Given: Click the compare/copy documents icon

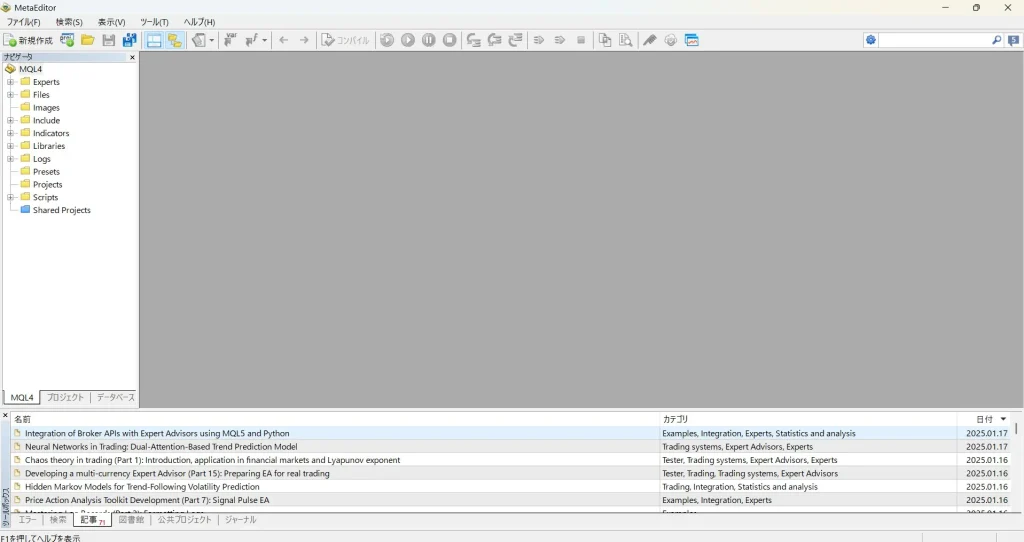Looking at the screenshot, I should (605, 40).
